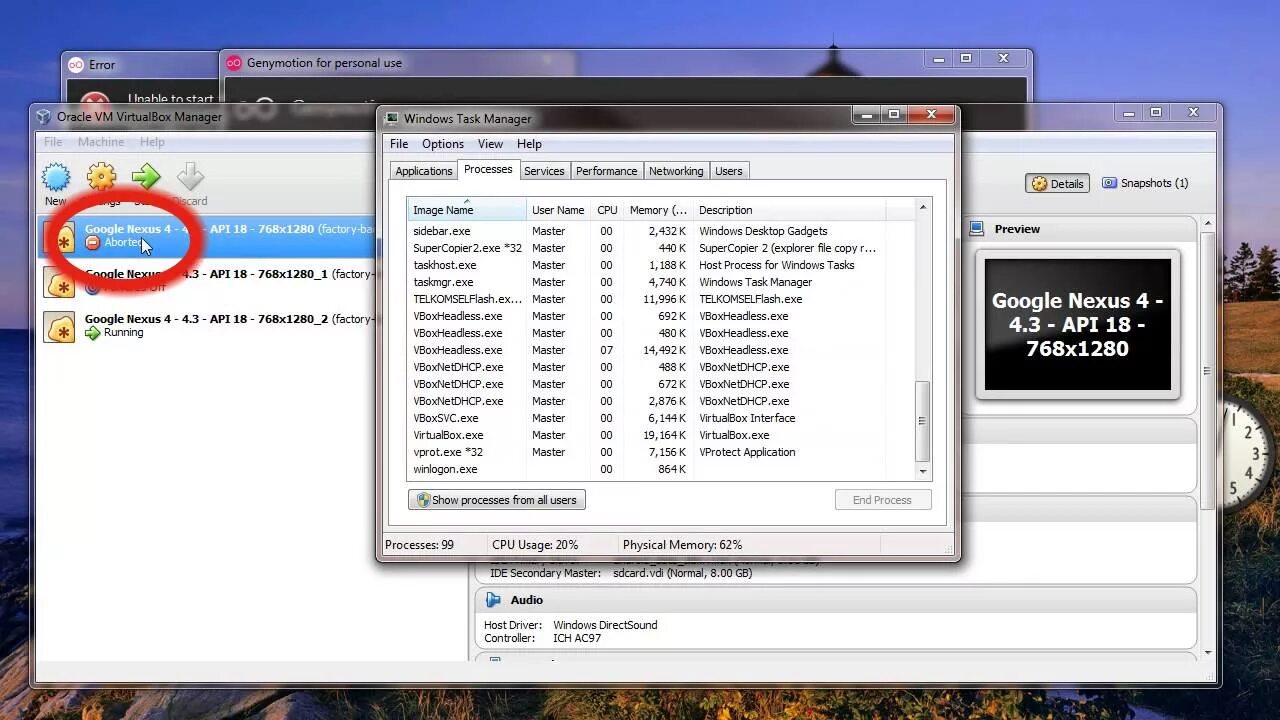Select VBoxSVC.exe process row

[661, 418]
